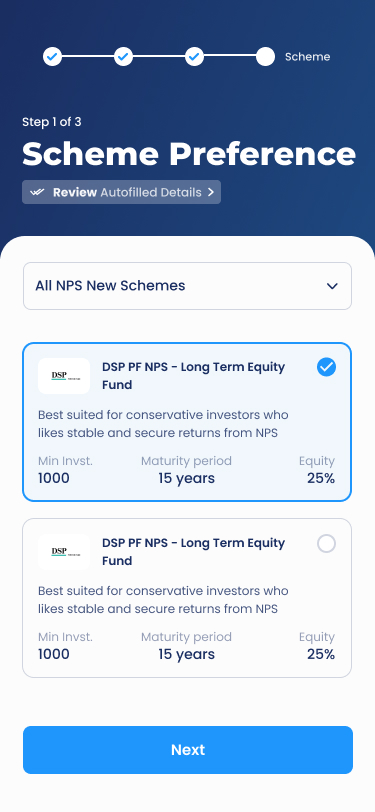Click the 15 years maturity in second card
375x812 pixels.
click(186, 654)
